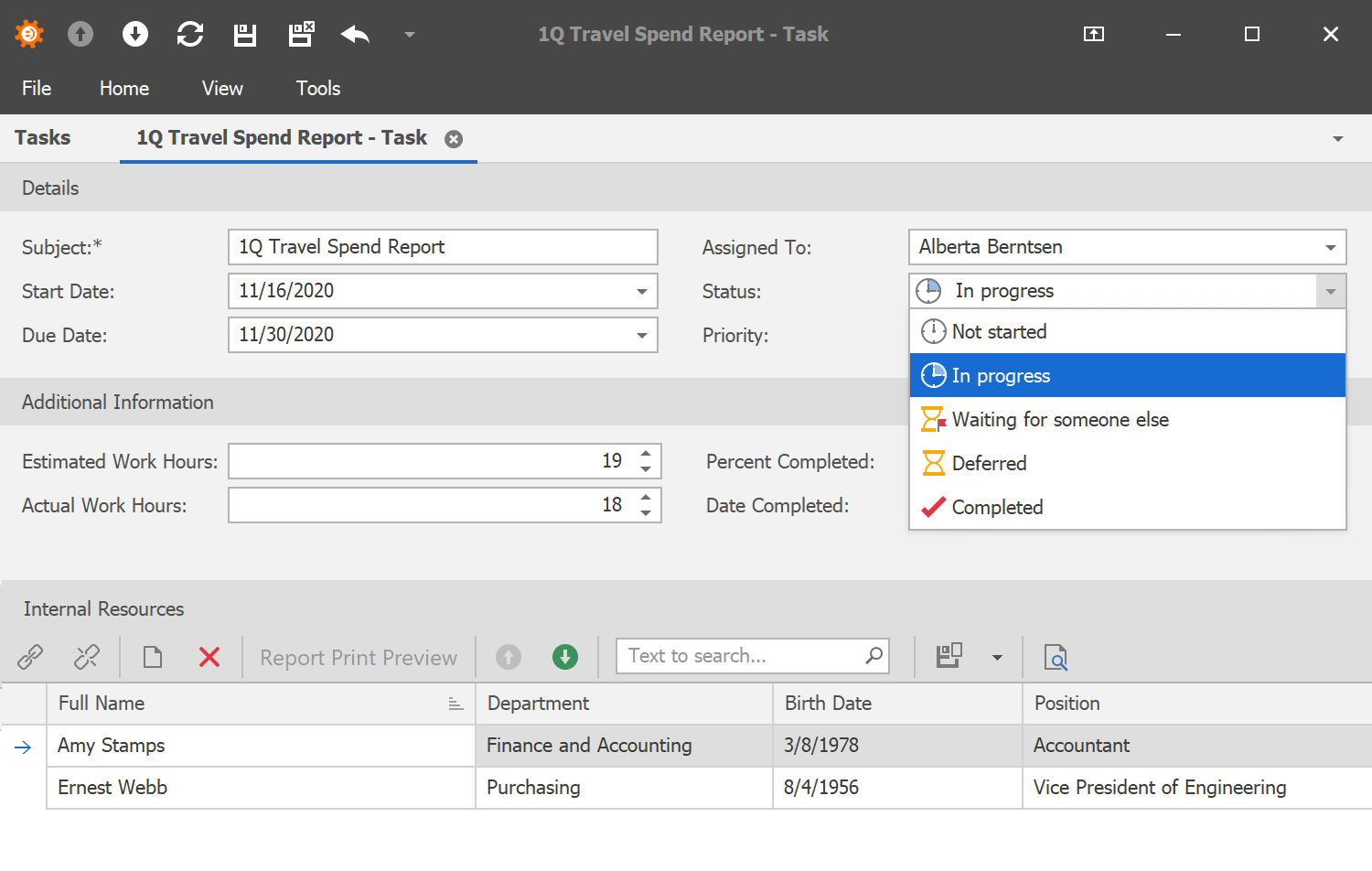The height and width of the screenshot is (871, 1372).
Task: Open the Due Date calendar dropdown
Action: [640, 335]
